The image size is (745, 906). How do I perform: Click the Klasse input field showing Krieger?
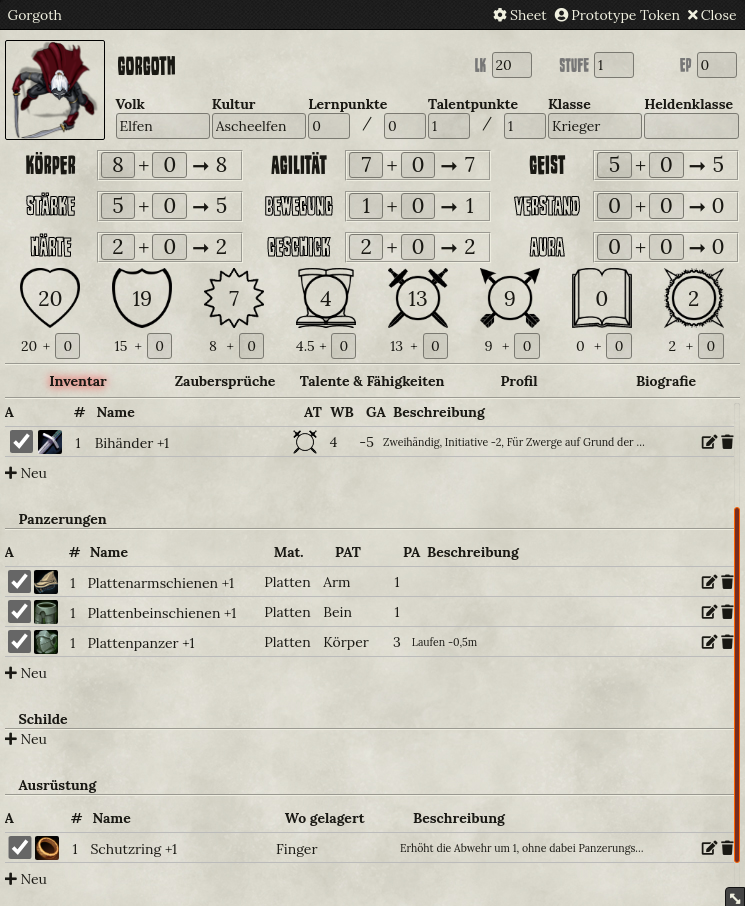click(595, 126)
